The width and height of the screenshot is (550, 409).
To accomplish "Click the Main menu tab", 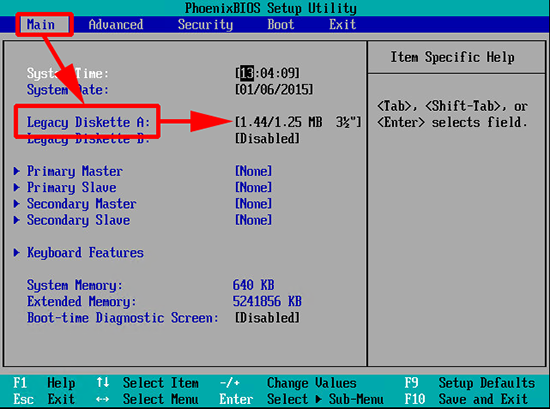I will tap(41, 25).
